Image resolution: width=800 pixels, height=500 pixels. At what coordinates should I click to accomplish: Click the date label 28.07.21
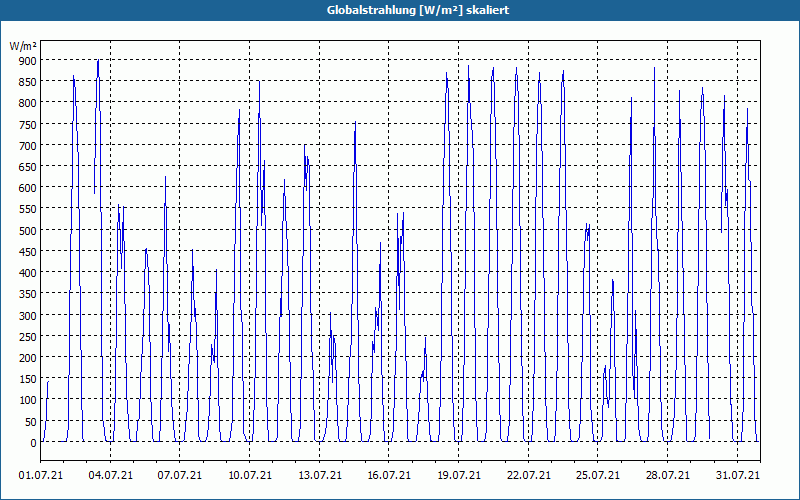click(667, 475)
